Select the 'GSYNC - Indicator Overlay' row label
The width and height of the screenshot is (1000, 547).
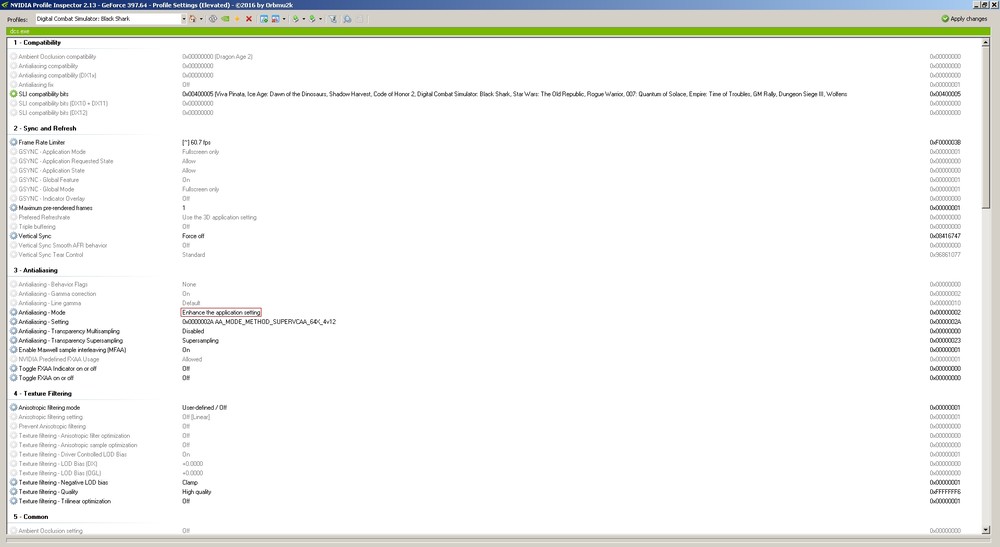52,198
